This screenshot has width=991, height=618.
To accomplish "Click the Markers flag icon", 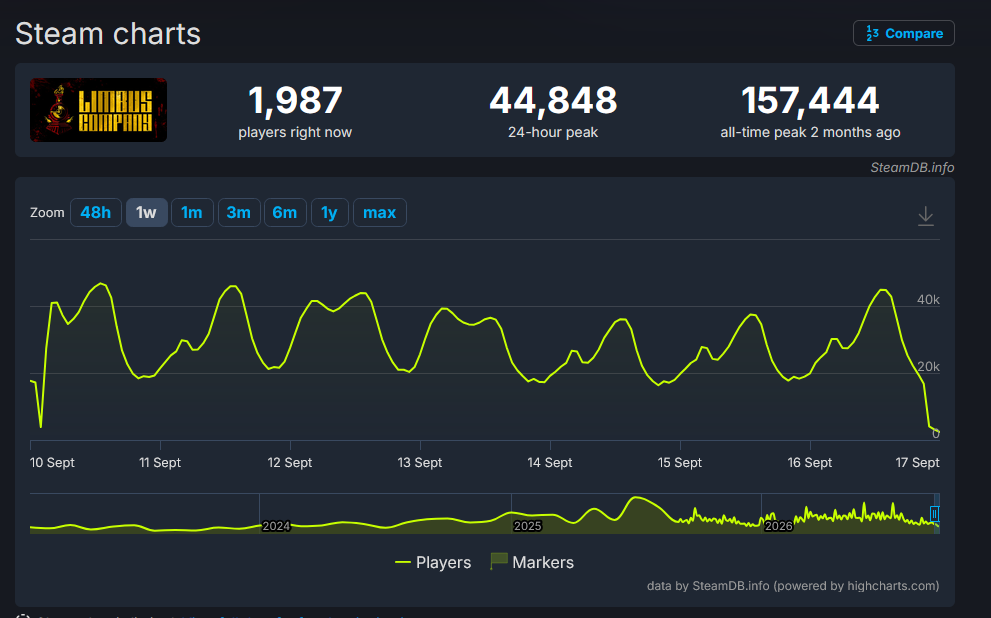I will point(499,561).
